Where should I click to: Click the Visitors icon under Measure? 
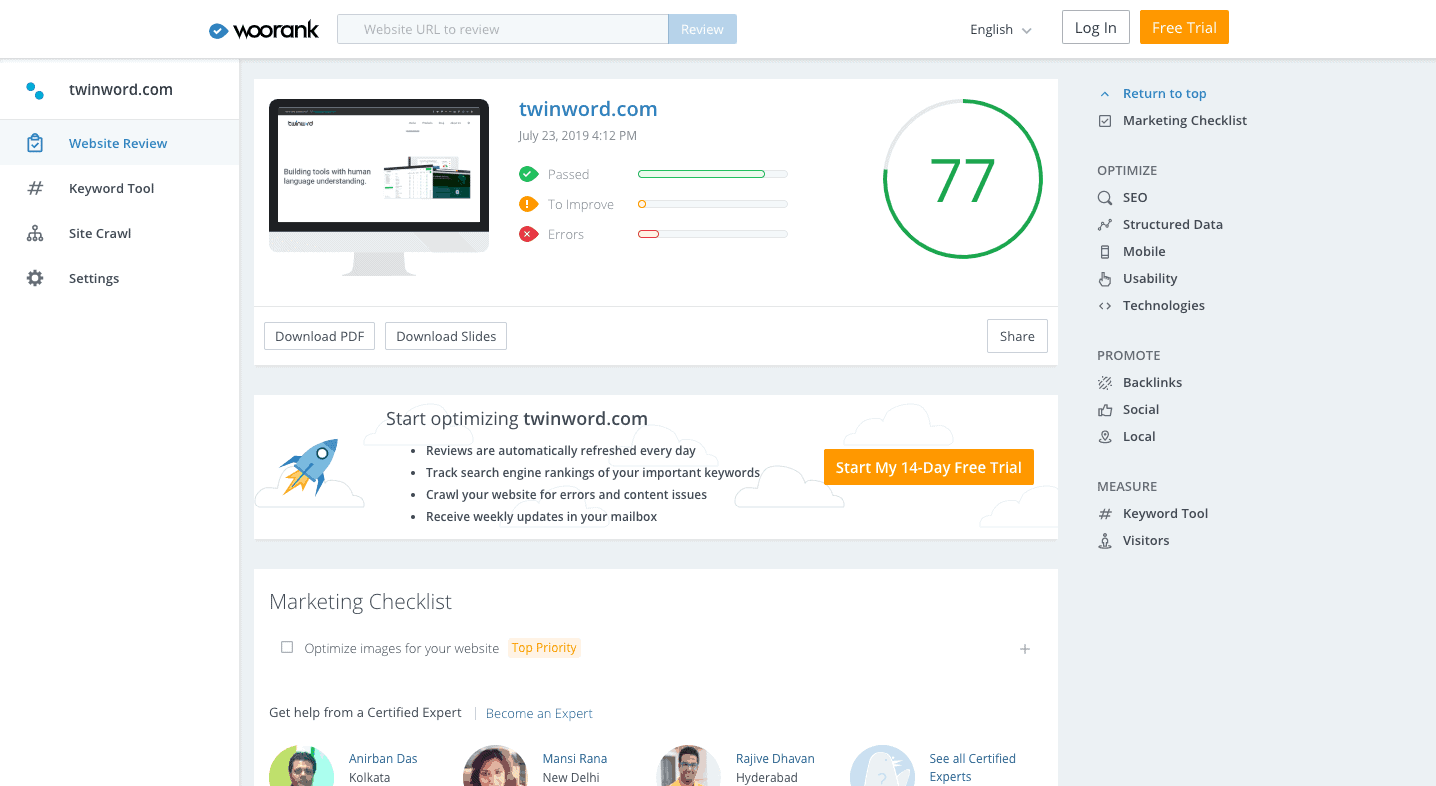pyautogui.click(x=1105, y=541)
